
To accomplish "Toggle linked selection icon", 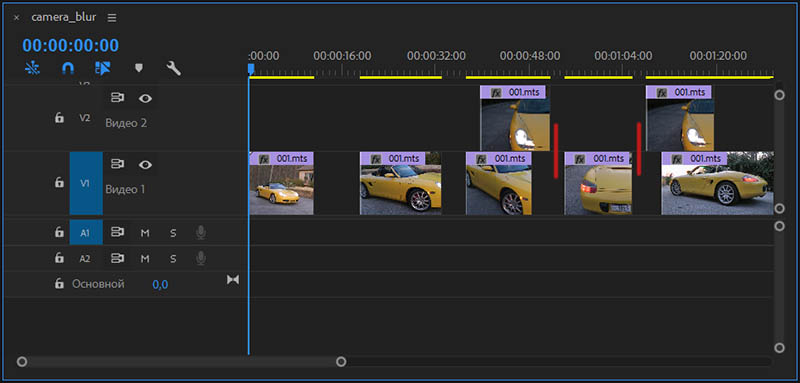I will tap(103, 68).
